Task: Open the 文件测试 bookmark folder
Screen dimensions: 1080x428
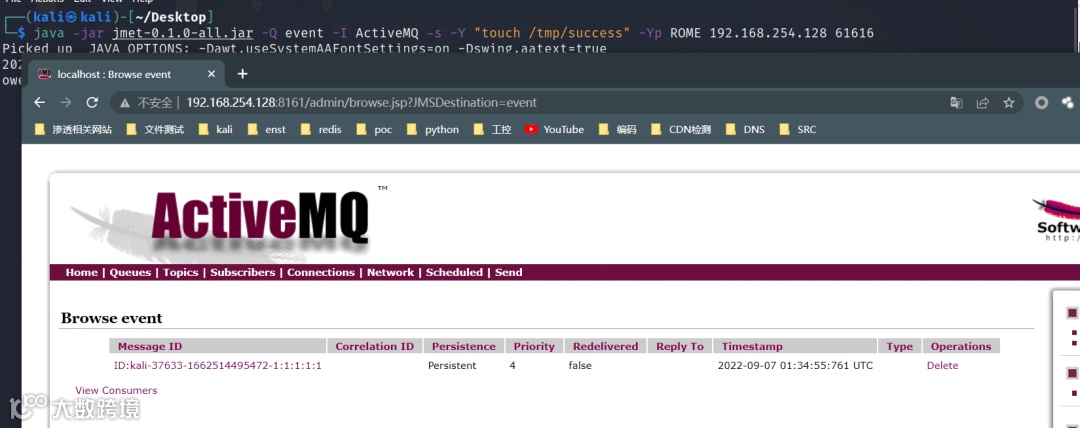Action: tap(156, 129)
